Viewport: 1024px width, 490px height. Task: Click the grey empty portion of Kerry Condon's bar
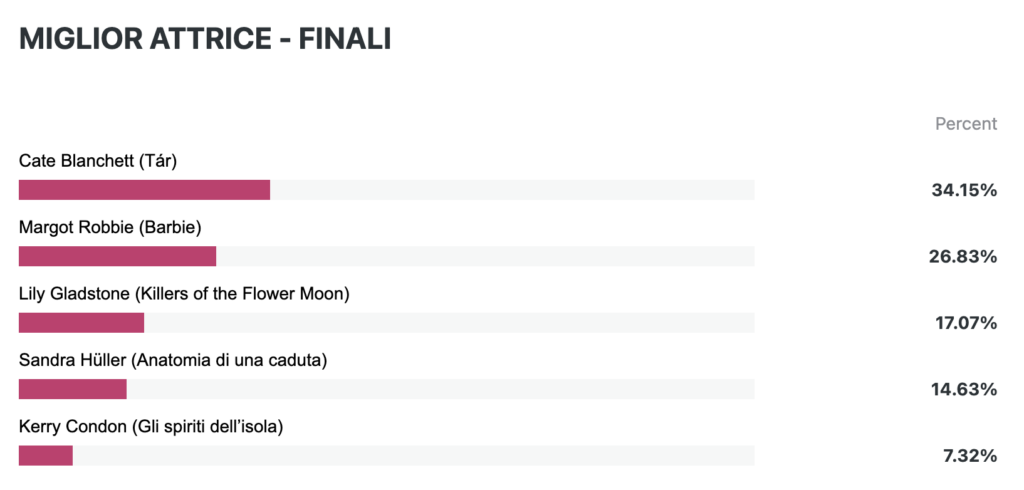(x=413, y=455)
